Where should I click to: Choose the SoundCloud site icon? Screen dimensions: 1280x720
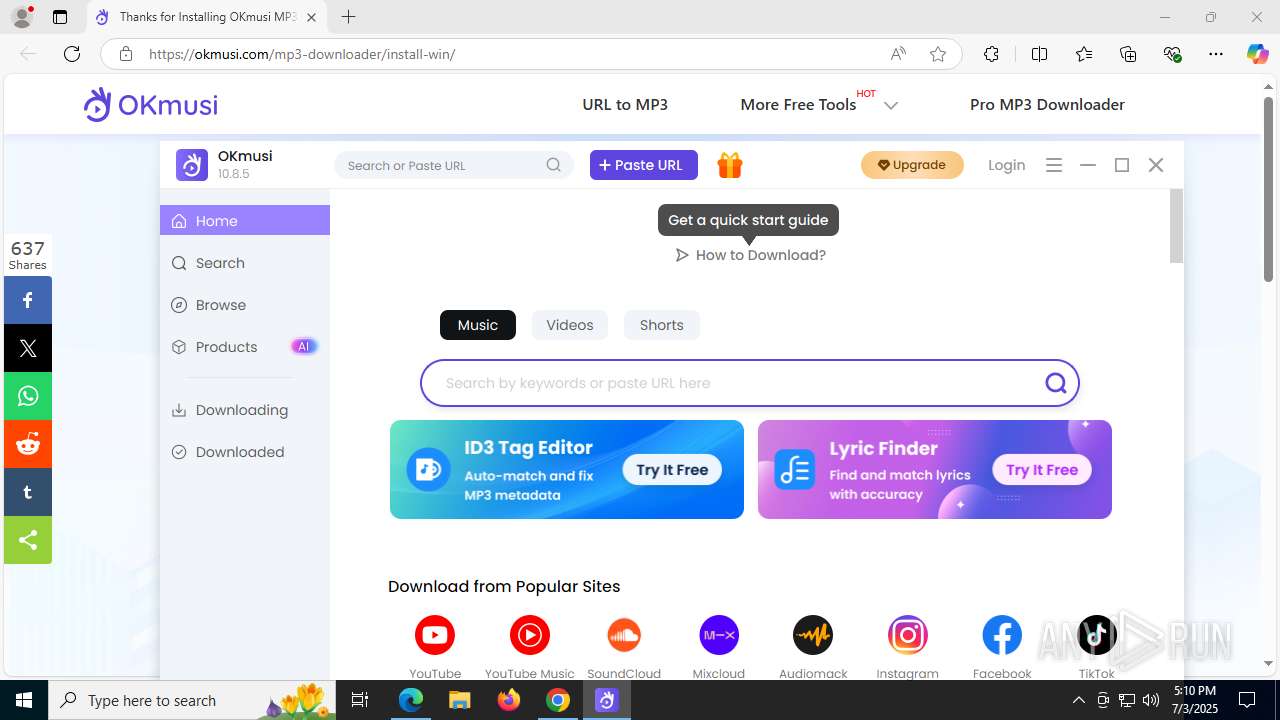point(624,635)
